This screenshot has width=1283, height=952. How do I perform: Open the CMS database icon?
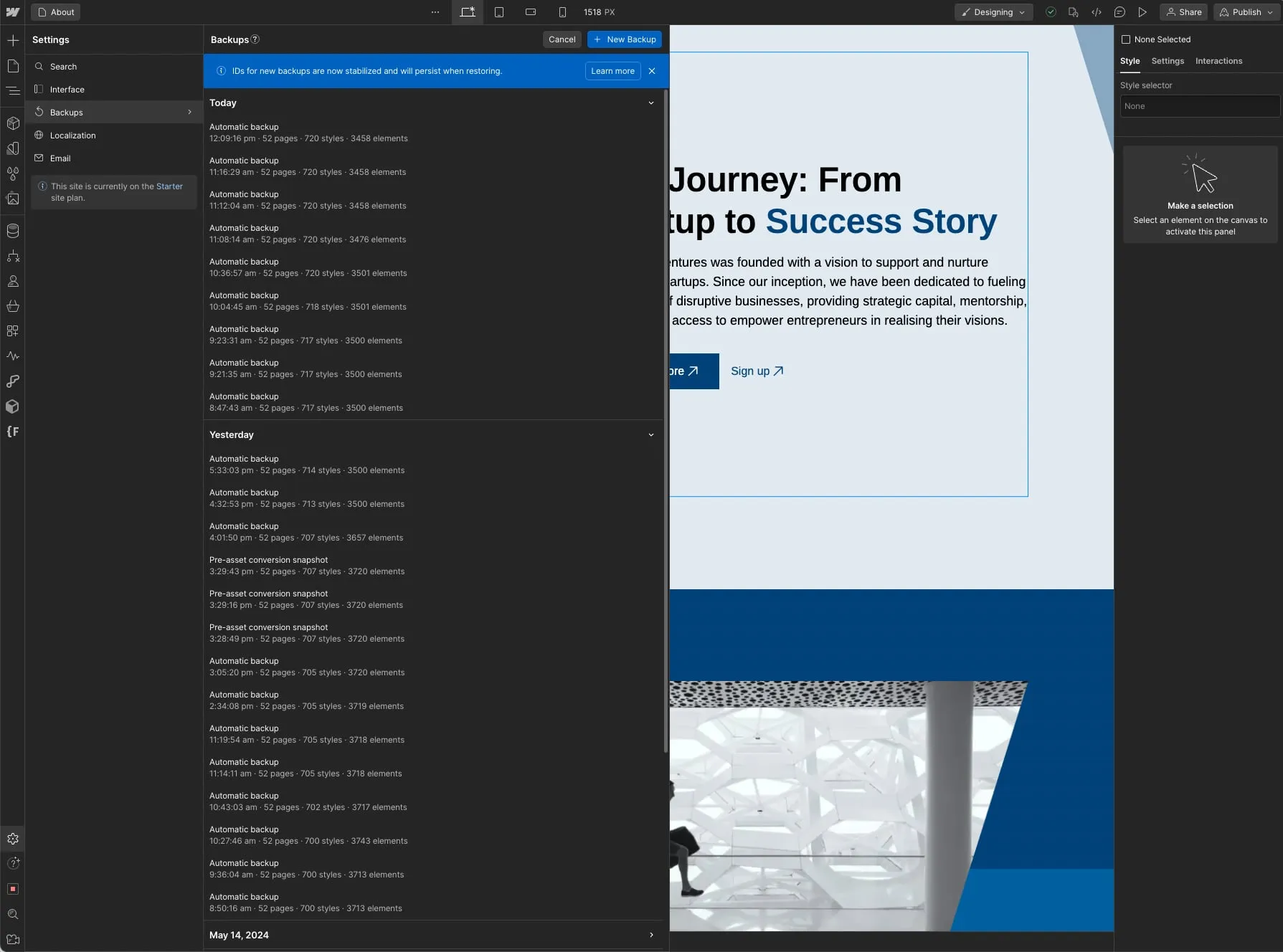(x=13, y=231)
